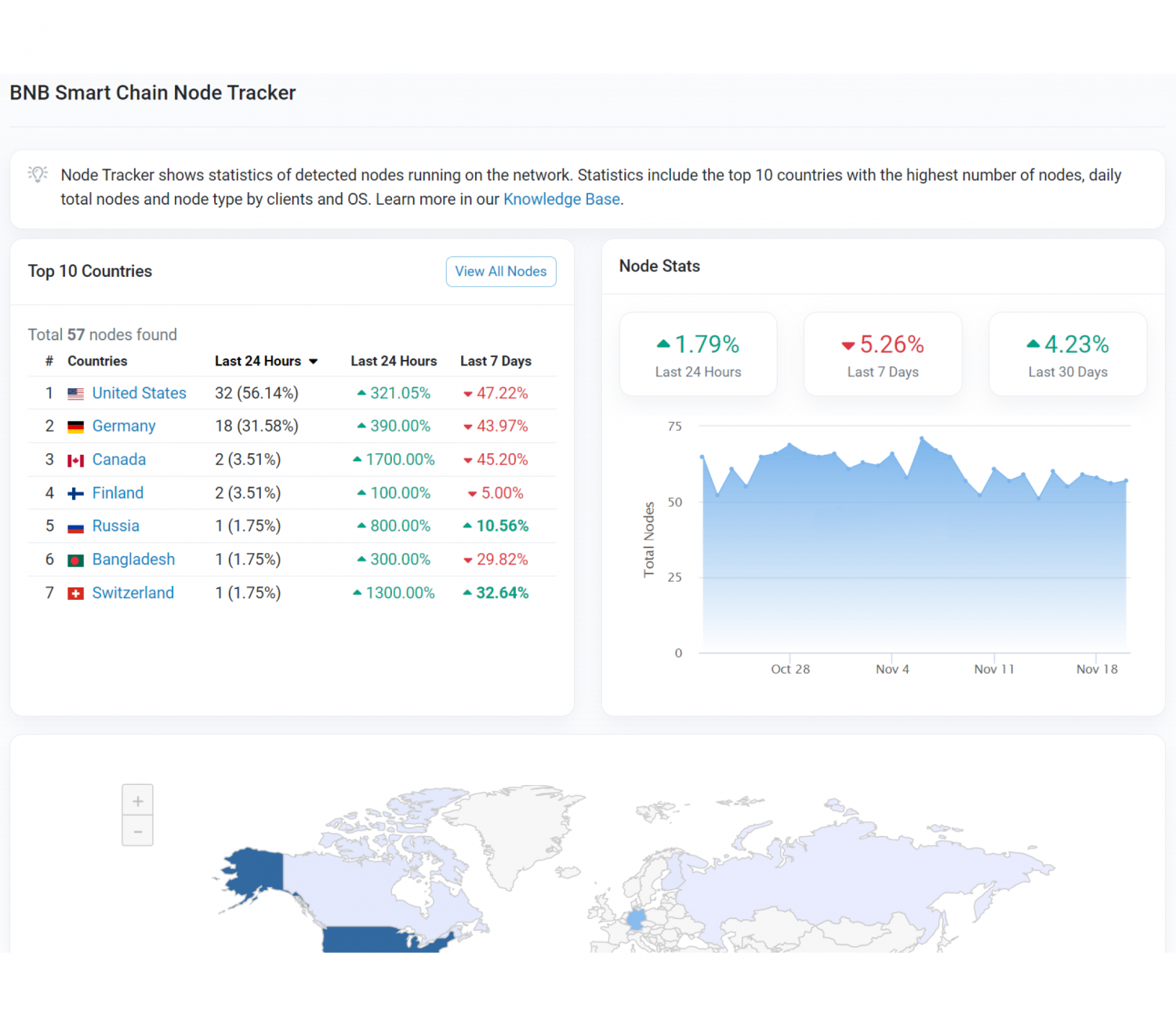Click the Bangladesh flag icon
The width and height of the screenshot is (1176, 1025).
[x=76, y=559]
